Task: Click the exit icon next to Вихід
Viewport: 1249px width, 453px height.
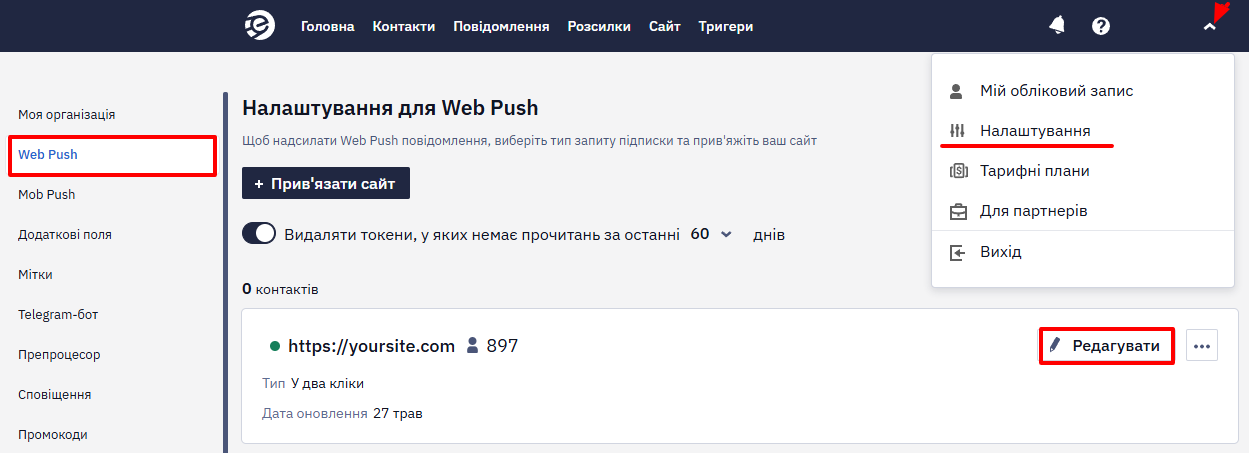Action: click(958, 252)
